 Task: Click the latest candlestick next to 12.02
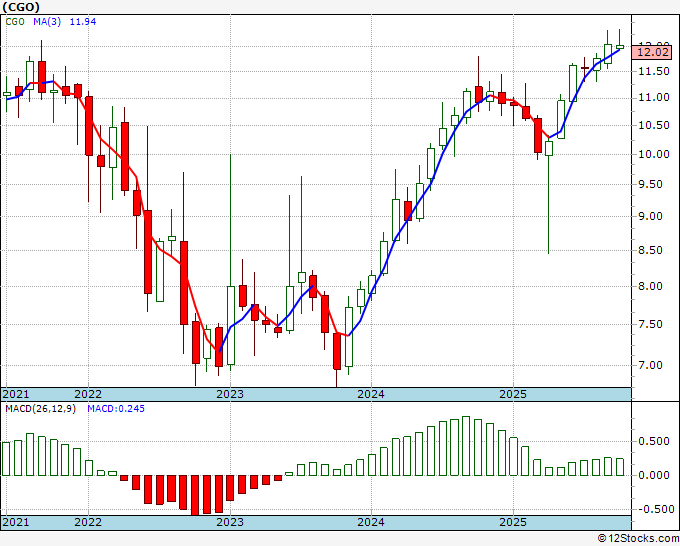click(620, 46)
